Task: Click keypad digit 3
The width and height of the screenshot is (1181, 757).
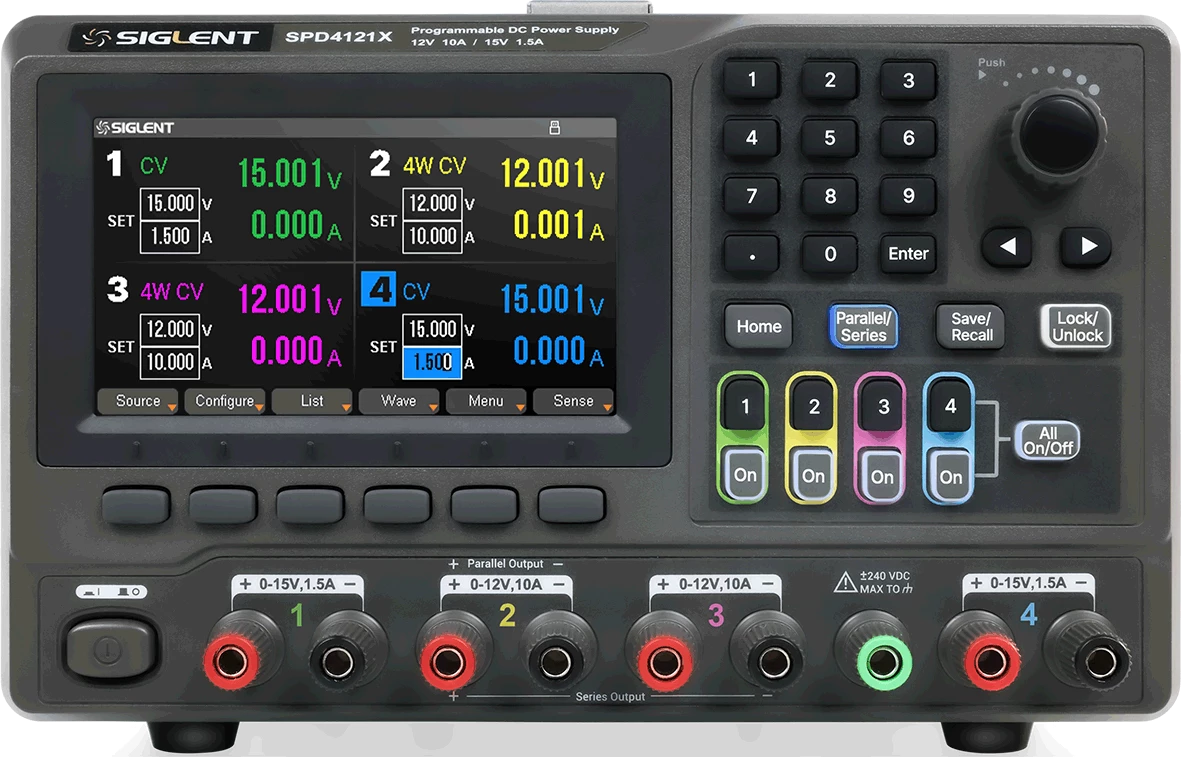Action: pos(908,80)
